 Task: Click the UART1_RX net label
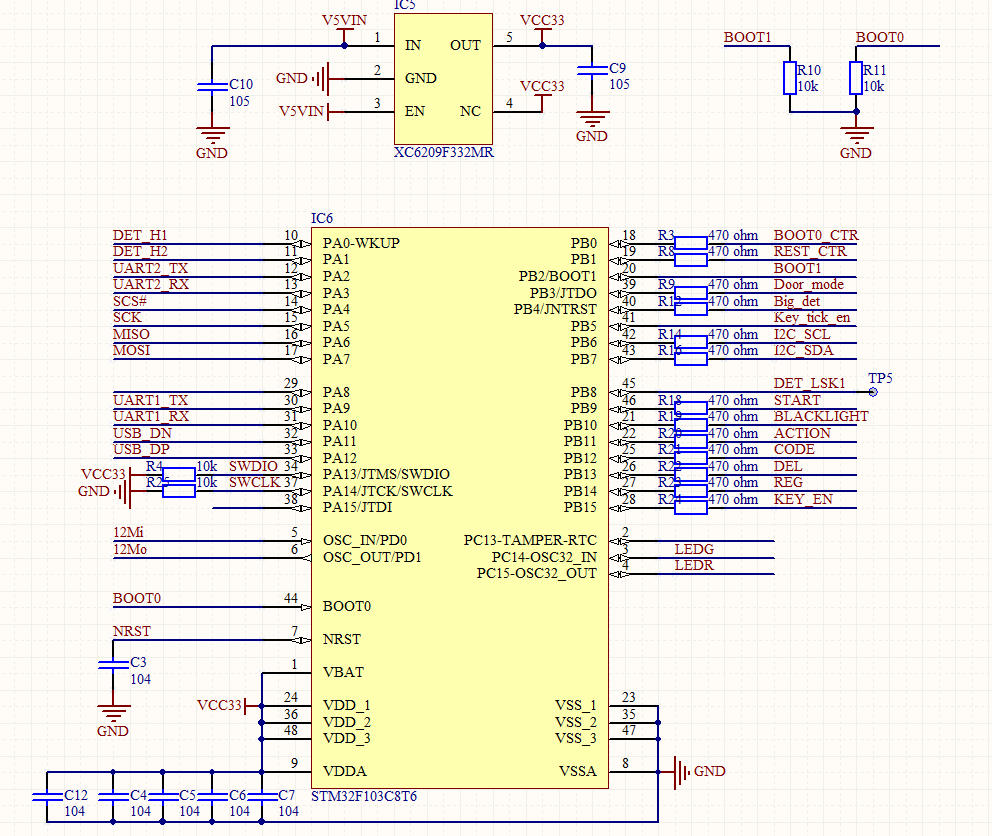(151, 416)
